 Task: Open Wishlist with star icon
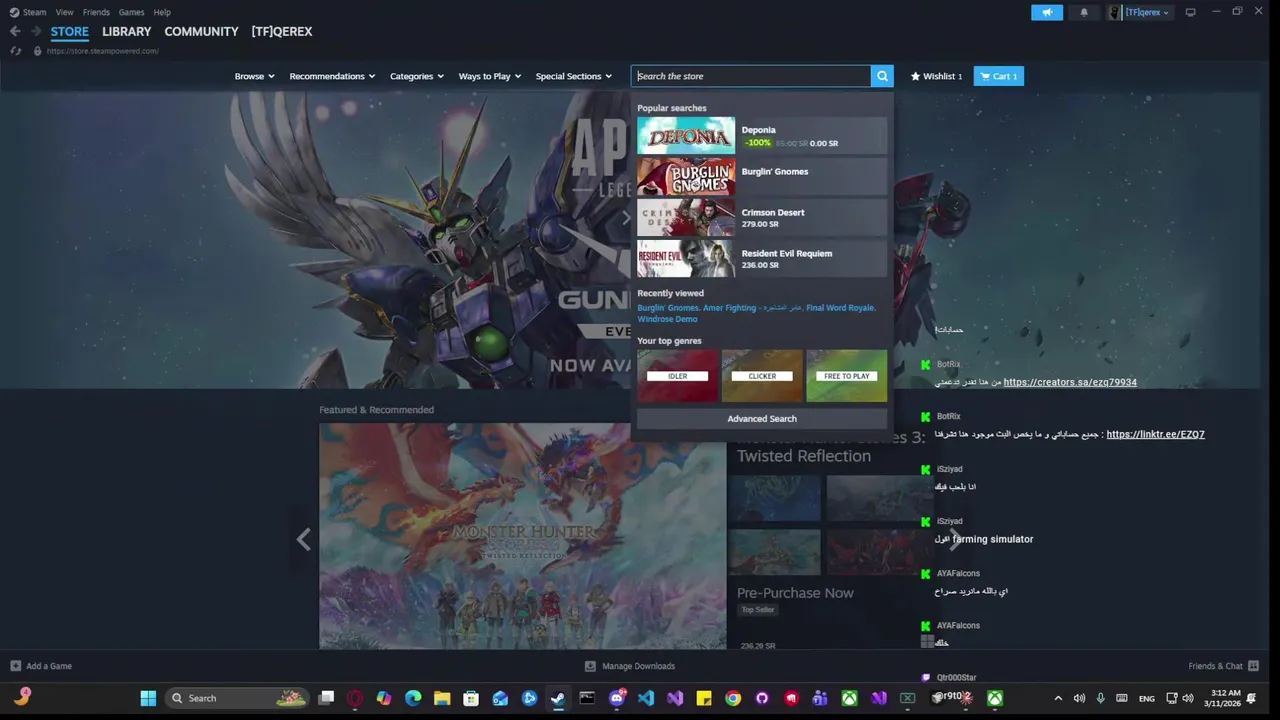936,76
